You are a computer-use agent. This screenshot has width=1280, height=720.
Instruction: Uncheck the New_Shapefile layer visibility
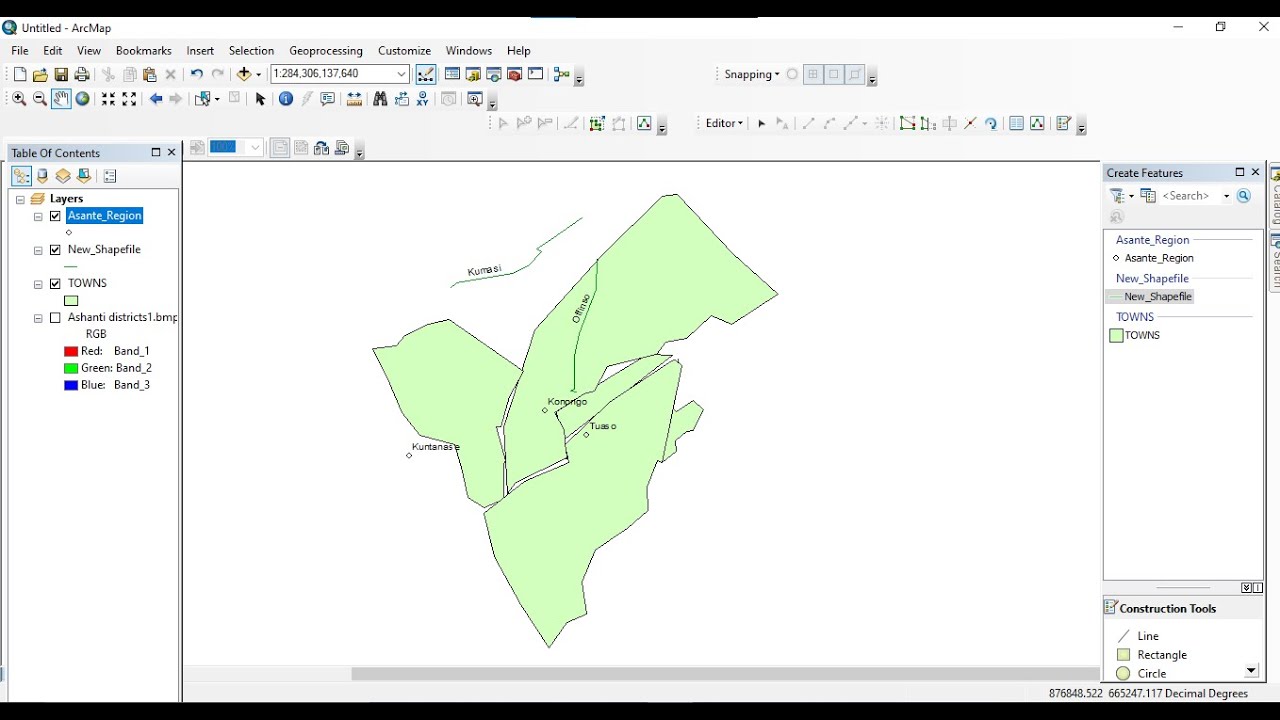[x=55, y=250]
